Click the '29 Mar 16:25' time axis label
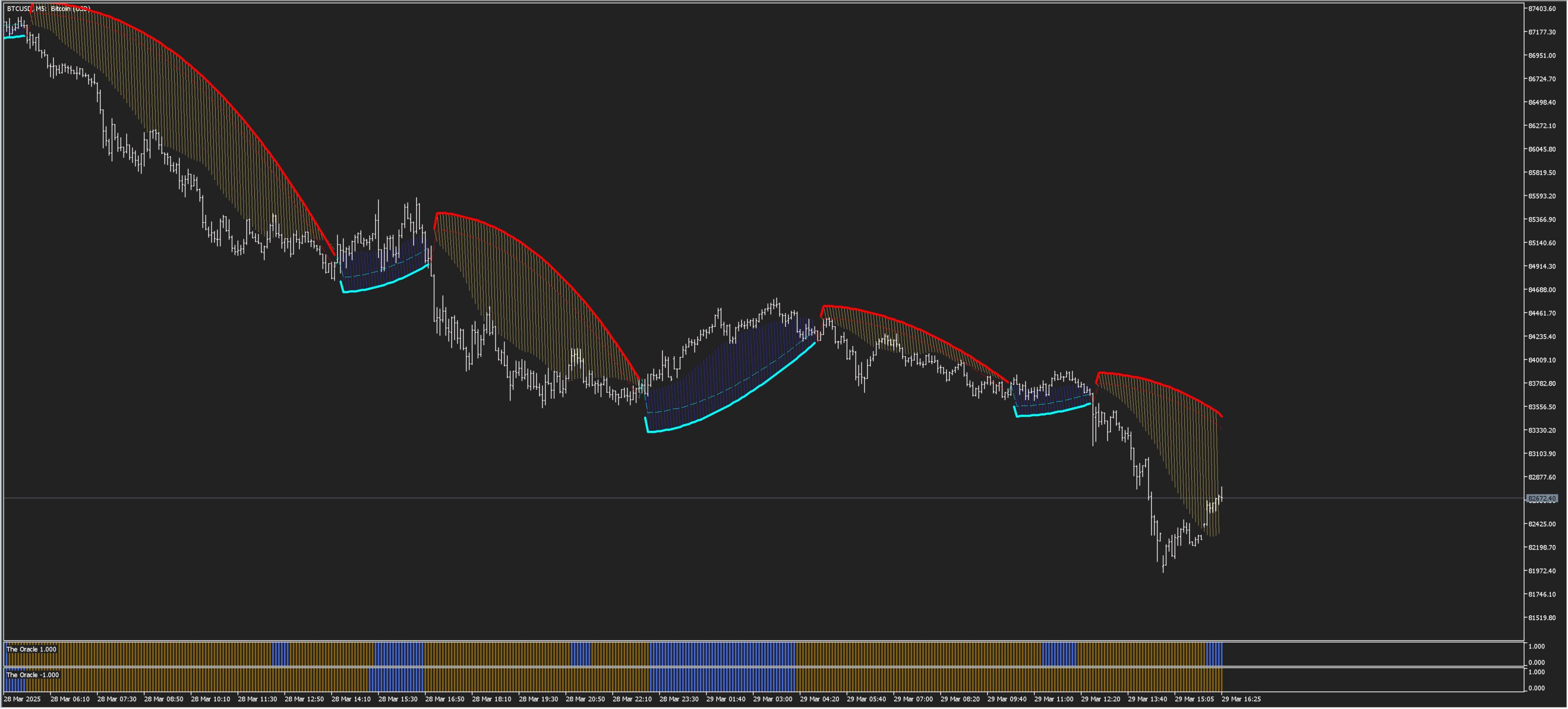This screenshot has width=1568, height=709. pos(1241,699)
